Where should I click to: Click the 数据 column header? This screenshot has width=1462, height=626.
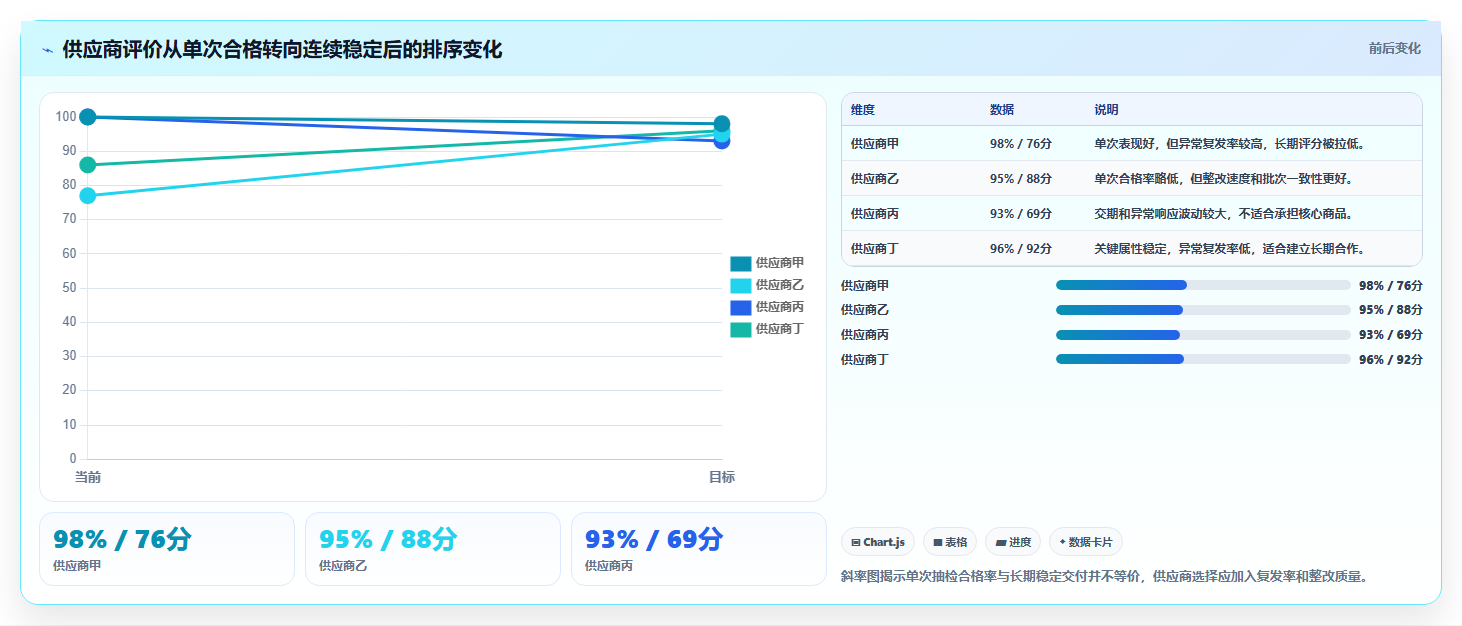click(x=1002, y=110)
